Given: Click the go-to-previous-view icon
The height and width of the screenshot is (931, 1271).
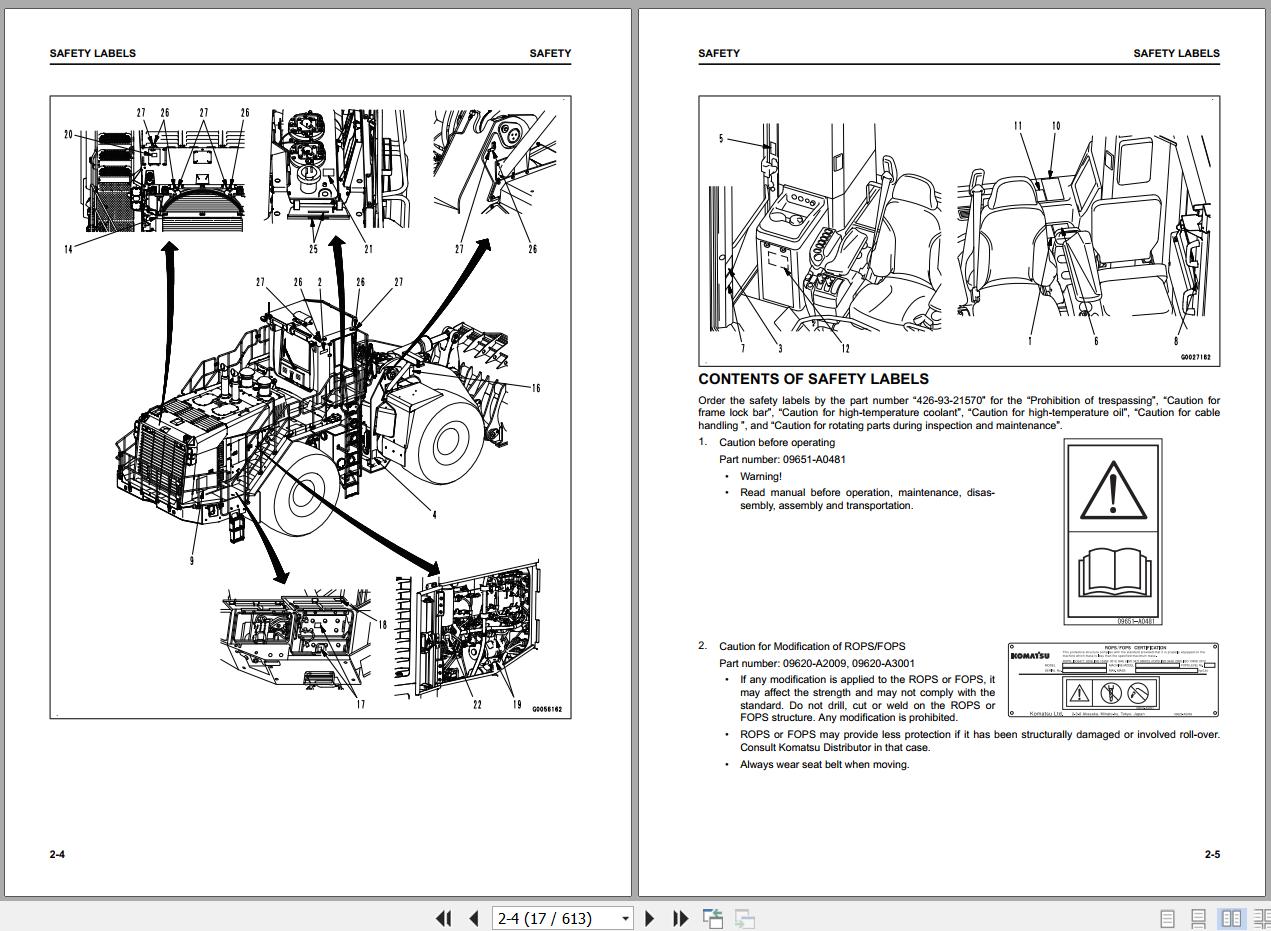Looking at the screenshot, I should (x=713, y=918).
